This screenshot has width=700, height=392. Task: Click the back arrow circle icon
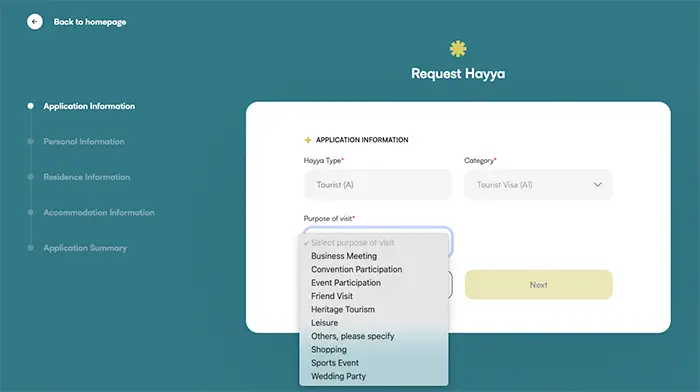(35, 21)
